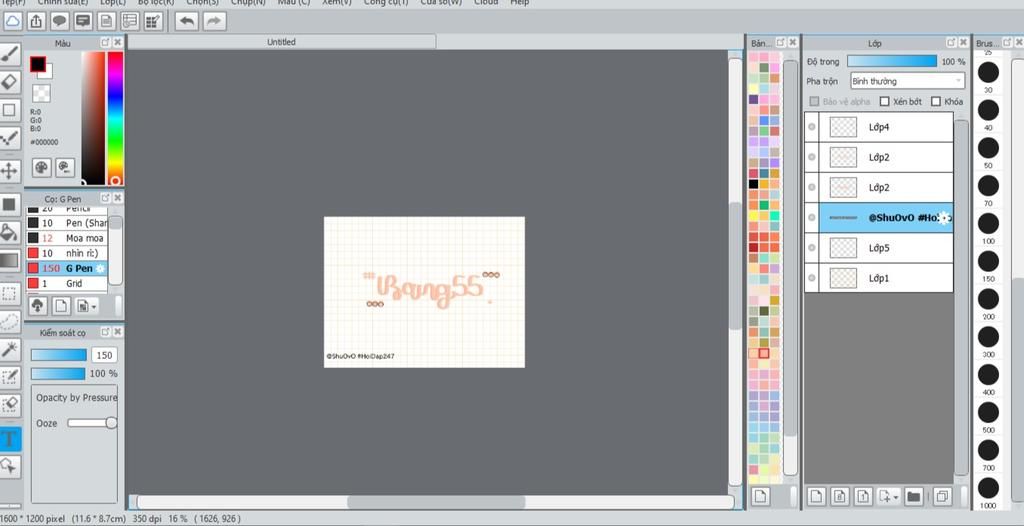Select the Brush tool in left toolbar
Viewport: 1024px width, 526px height.
point(10,55)
